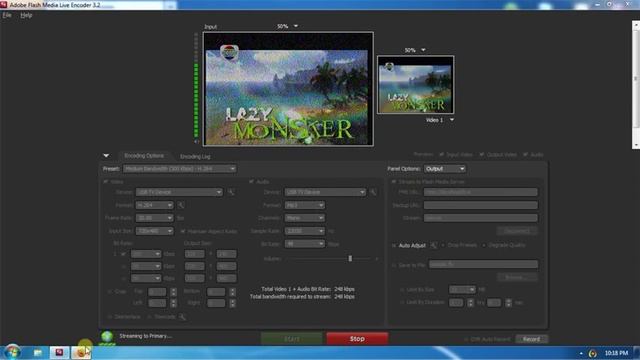Open the third pinned taskbar application
The width and height of the screenshot is (640, 360).
coord(81,353)
